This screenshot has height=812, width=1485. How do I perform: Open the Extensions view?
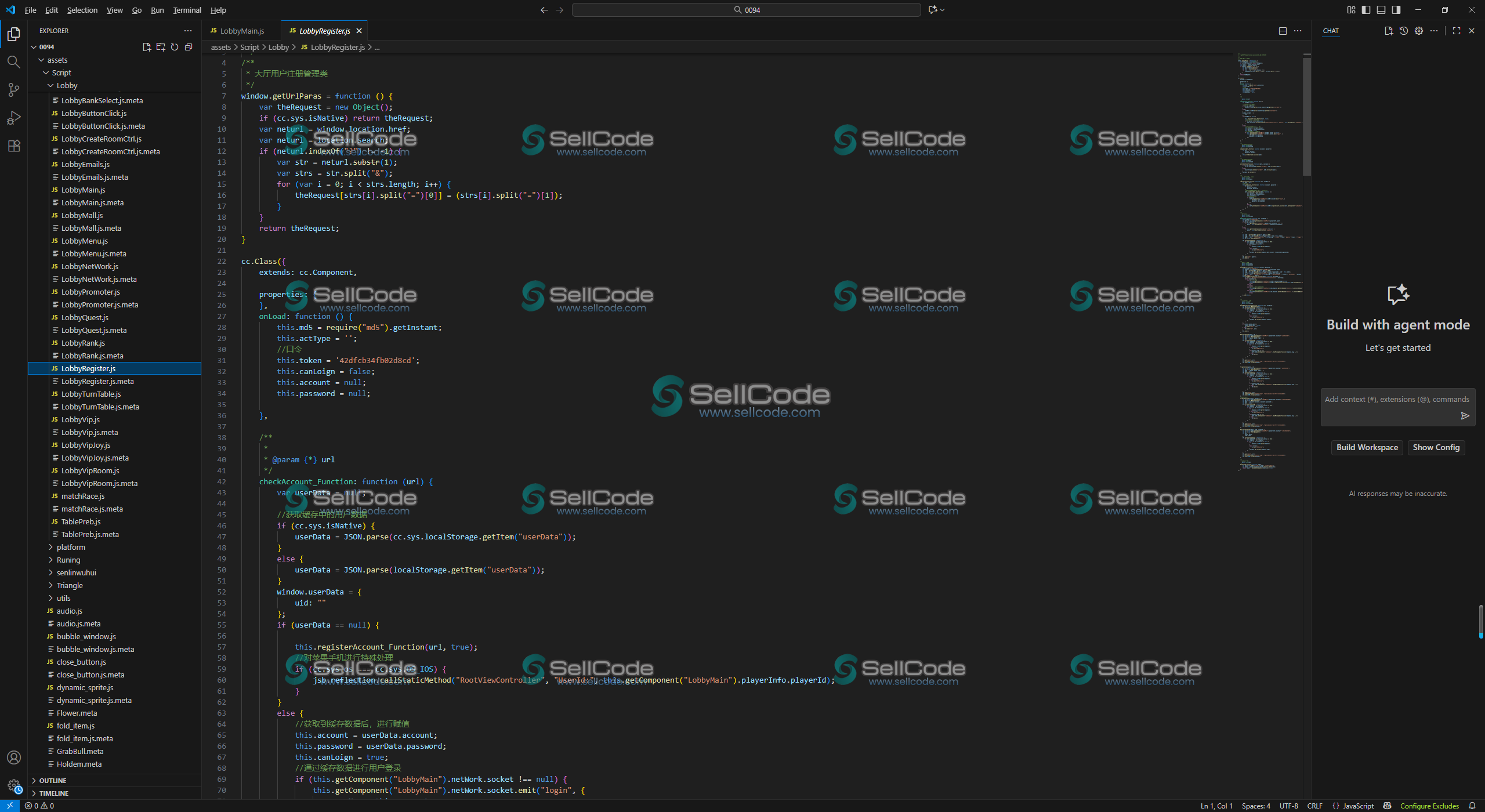pos(13,146)
